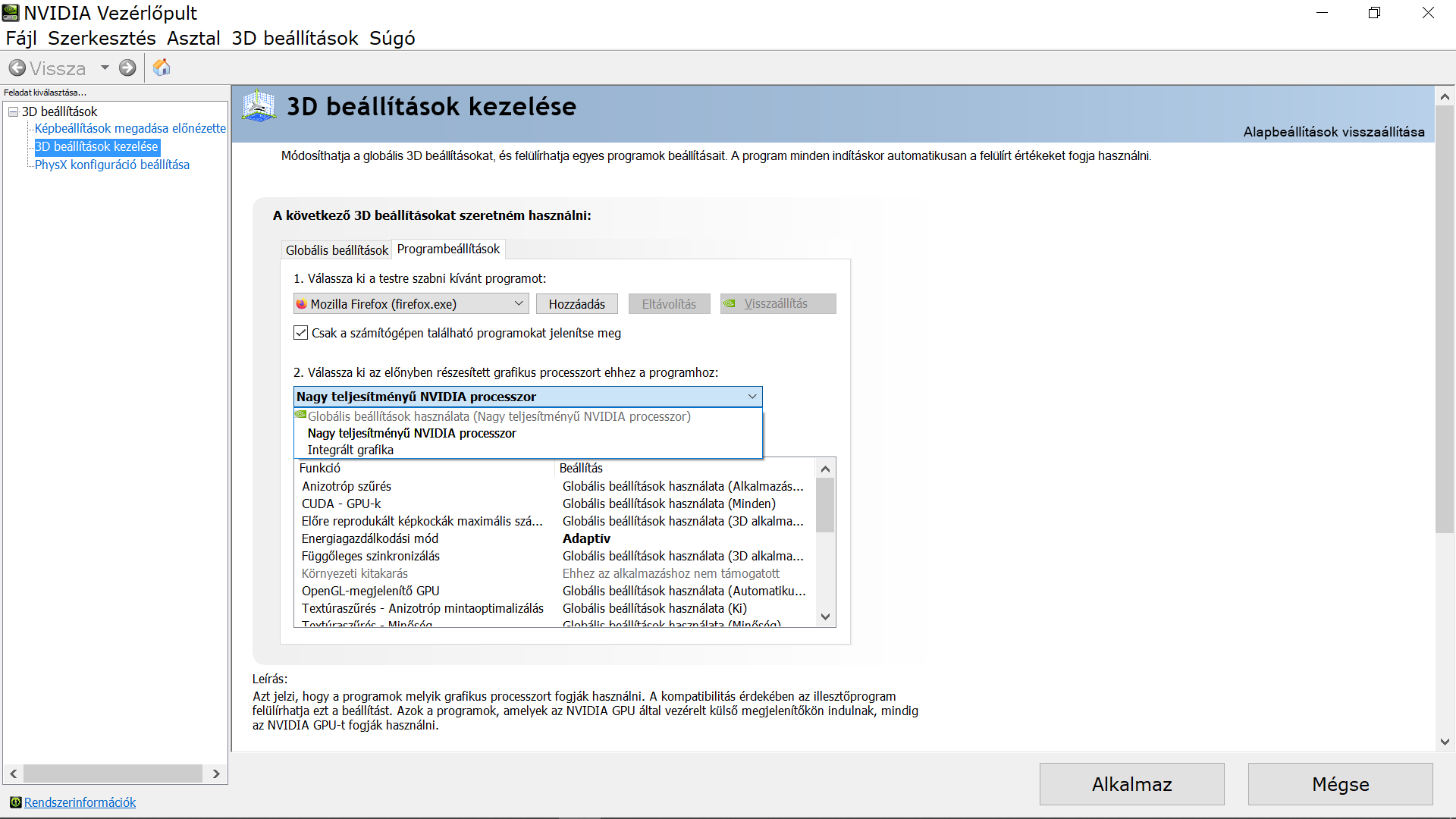The image size is (1456, 819).
Task: Toggle Csak a számítógépen található programokat checkbox
Action: (x=301, y=333)
